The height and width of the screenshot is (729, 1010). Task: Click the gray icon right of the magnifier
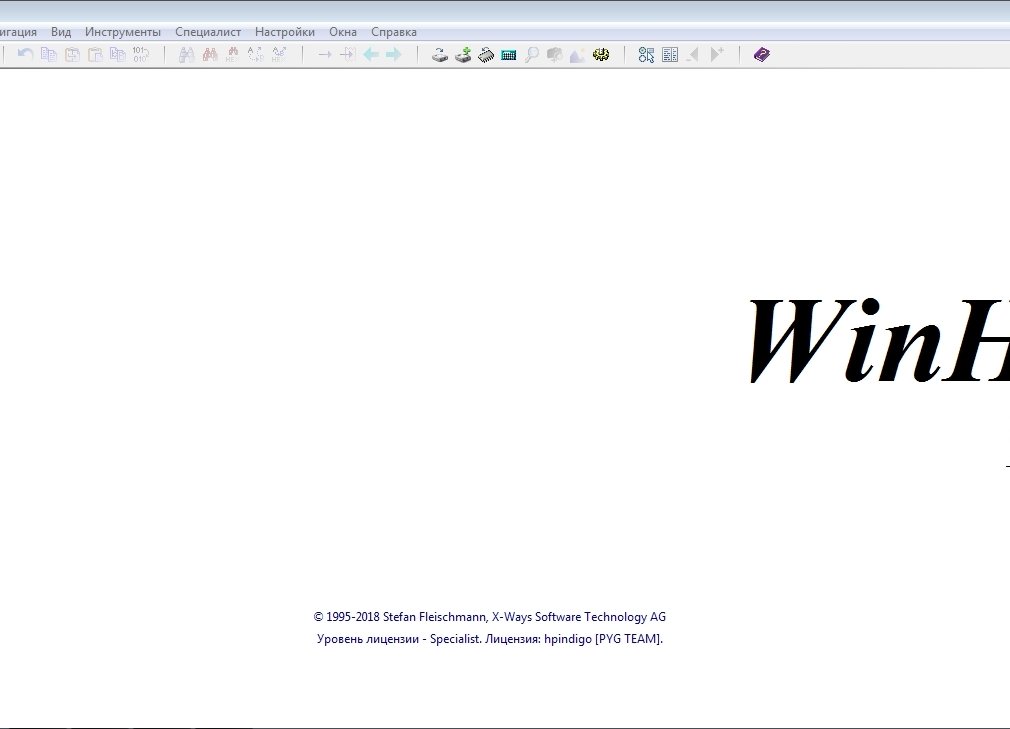(555, 55)
